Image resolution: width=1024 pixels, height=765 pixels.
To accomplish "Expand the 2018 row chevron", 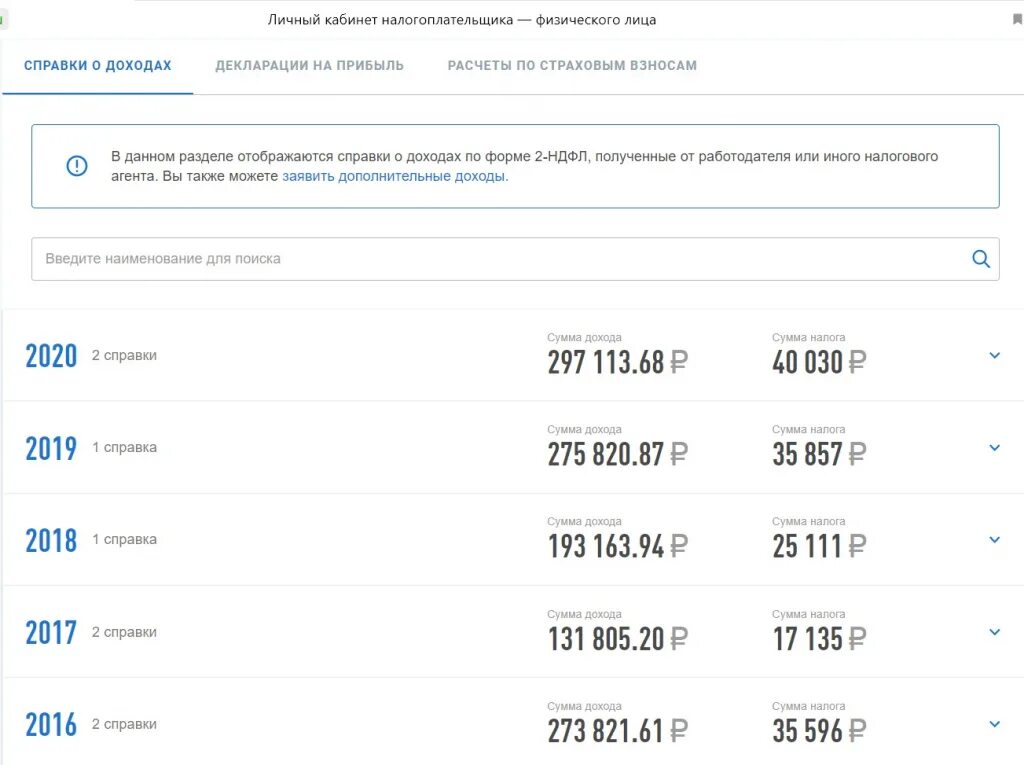I will coord(995,540).
